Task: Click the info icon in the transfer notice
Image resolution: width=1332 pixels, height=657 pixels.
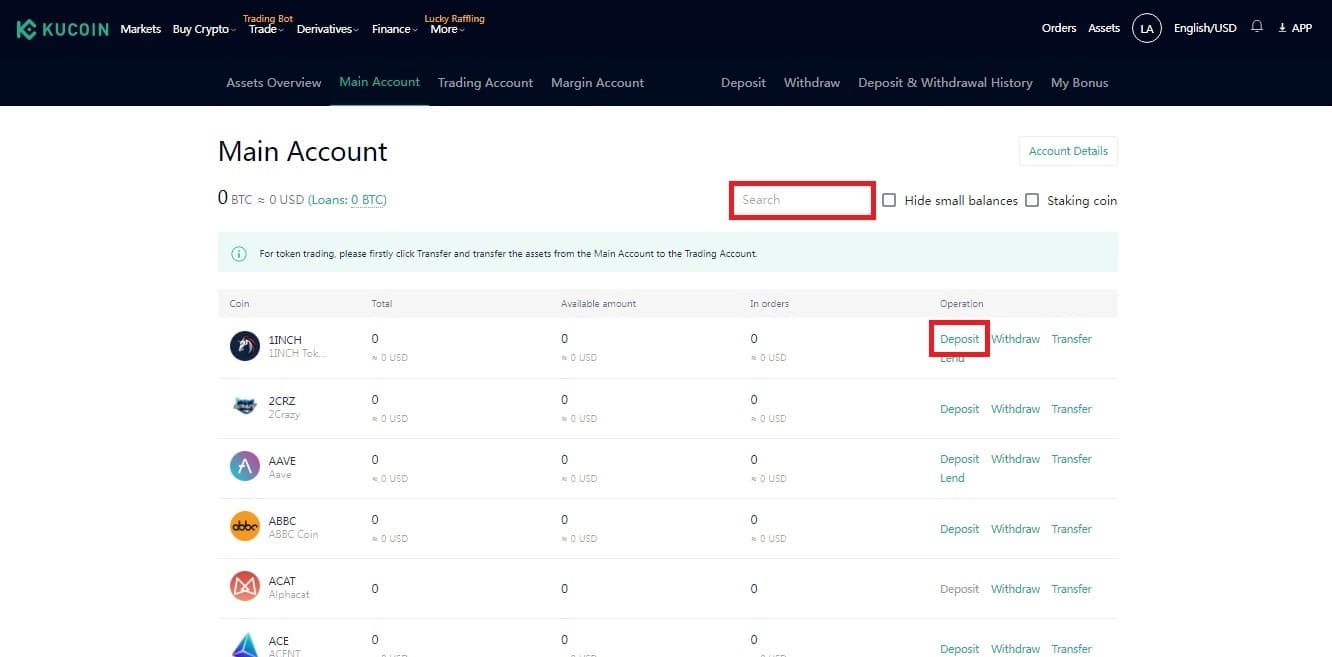Action: (x=239, y=254)
